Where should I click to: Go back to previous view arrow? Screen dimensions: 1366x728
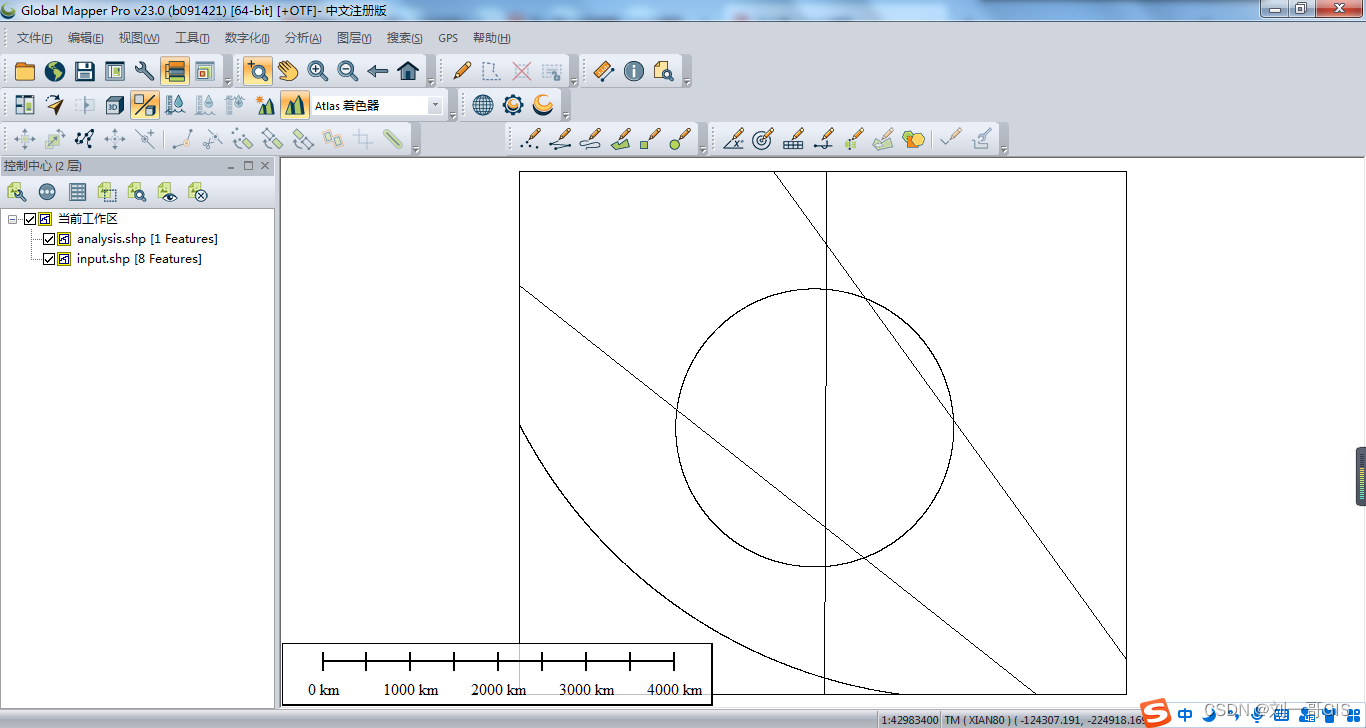pos(378,71)
